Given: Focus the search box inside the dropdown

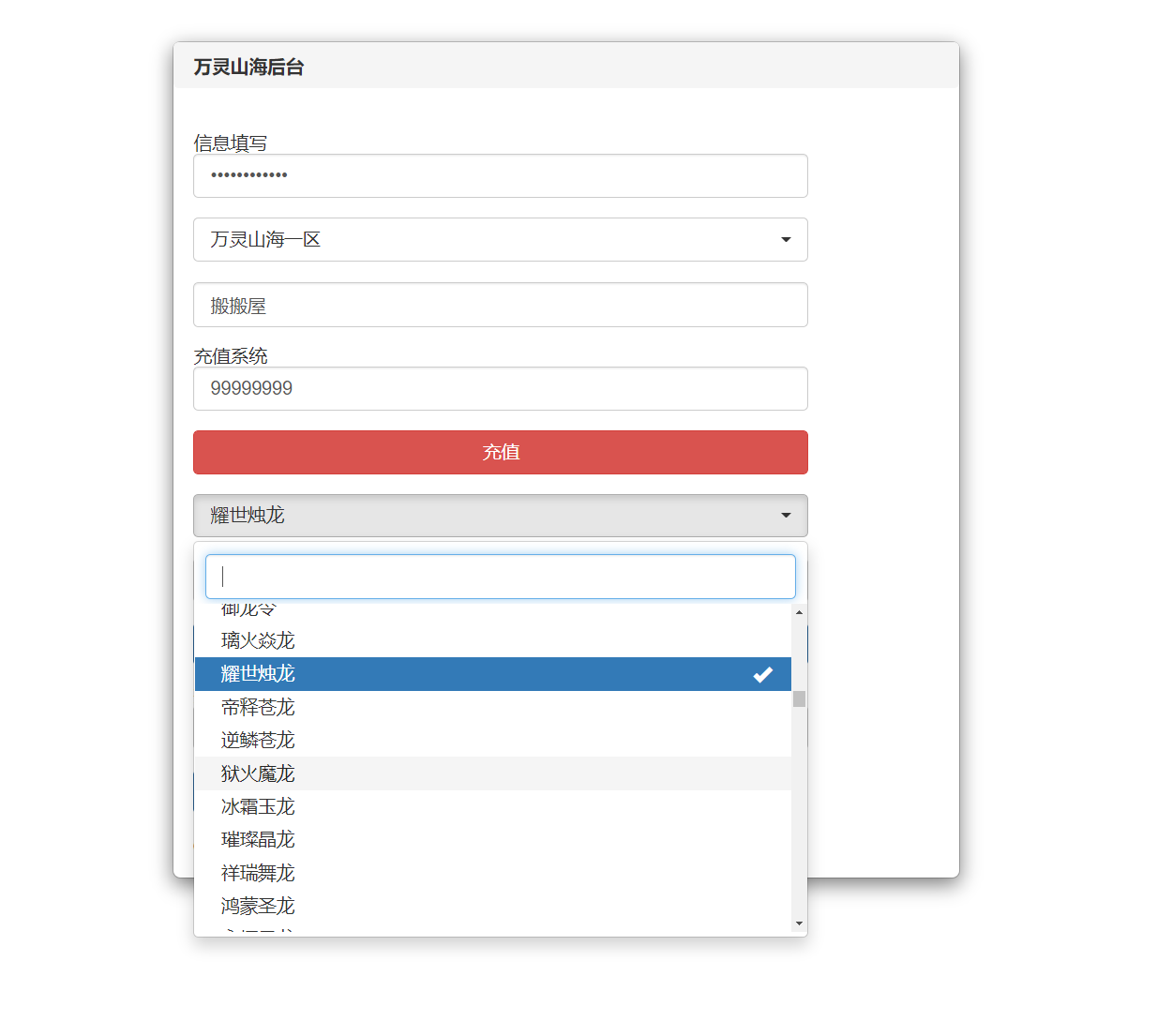Looking at the screenshot, I should 500,577.
